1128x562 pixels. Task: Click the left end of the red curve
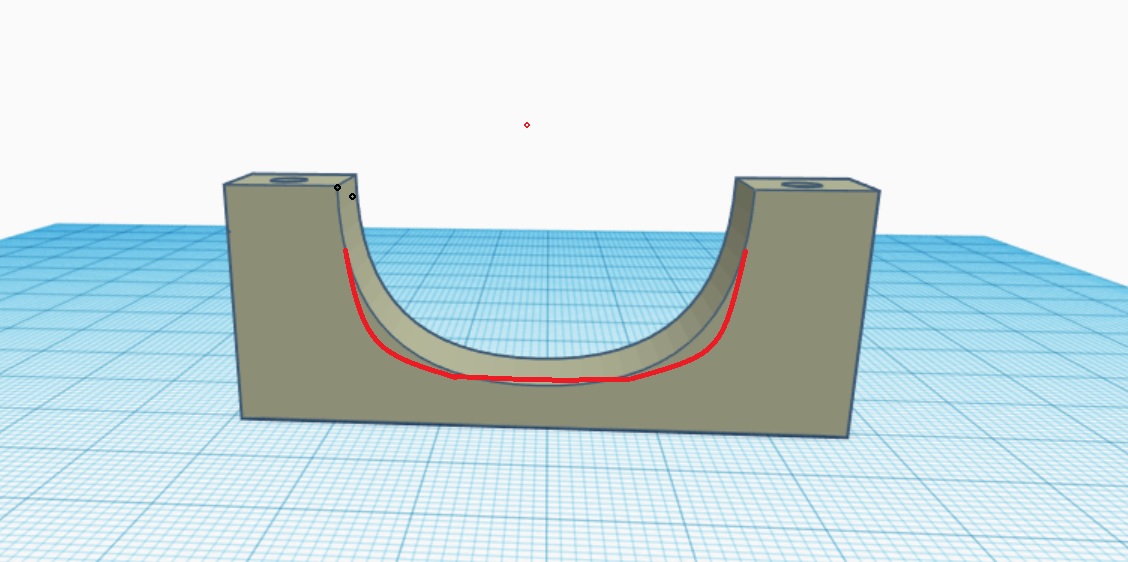click(x=346, y=252)
